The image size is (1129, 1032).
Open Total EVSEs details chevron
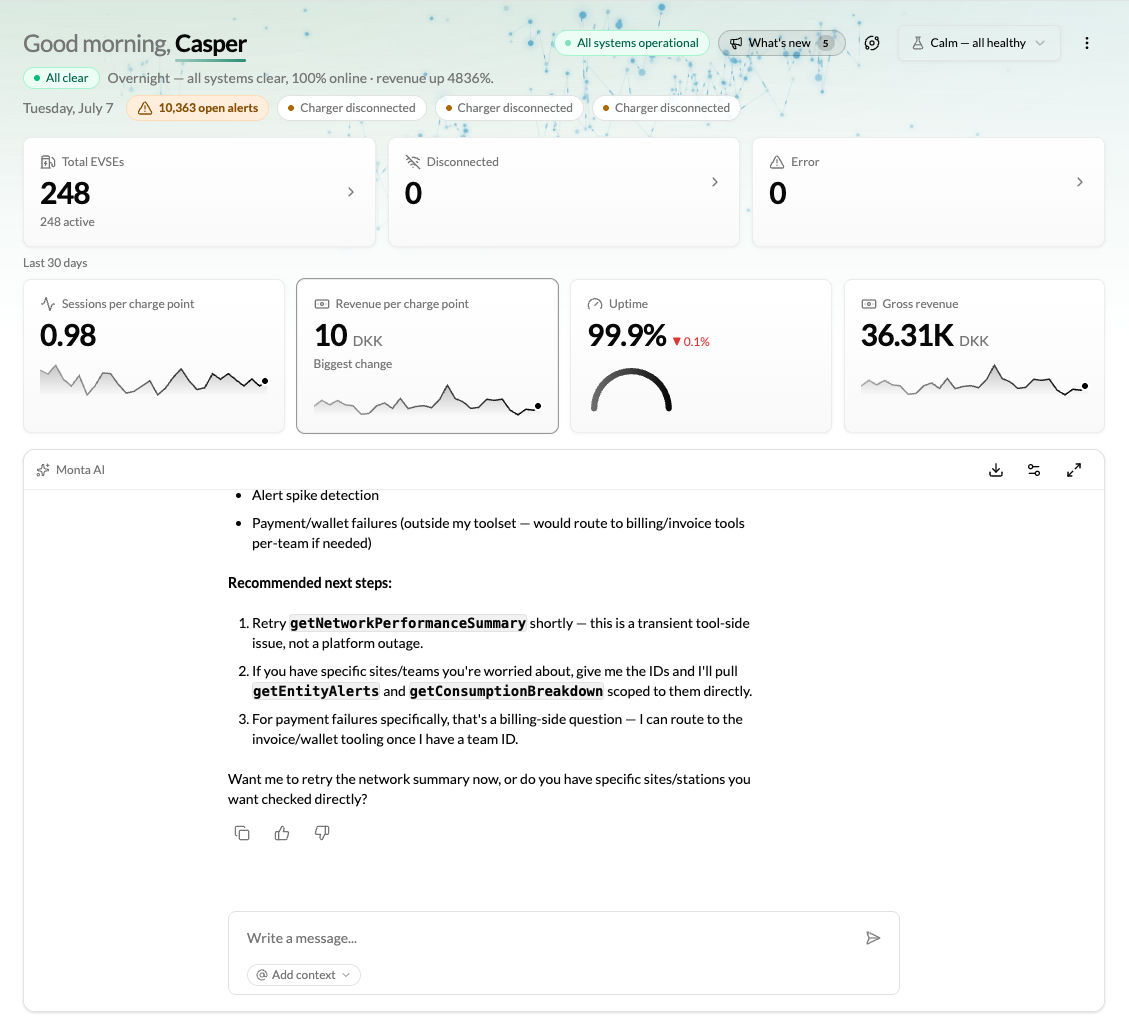point(351,192)
